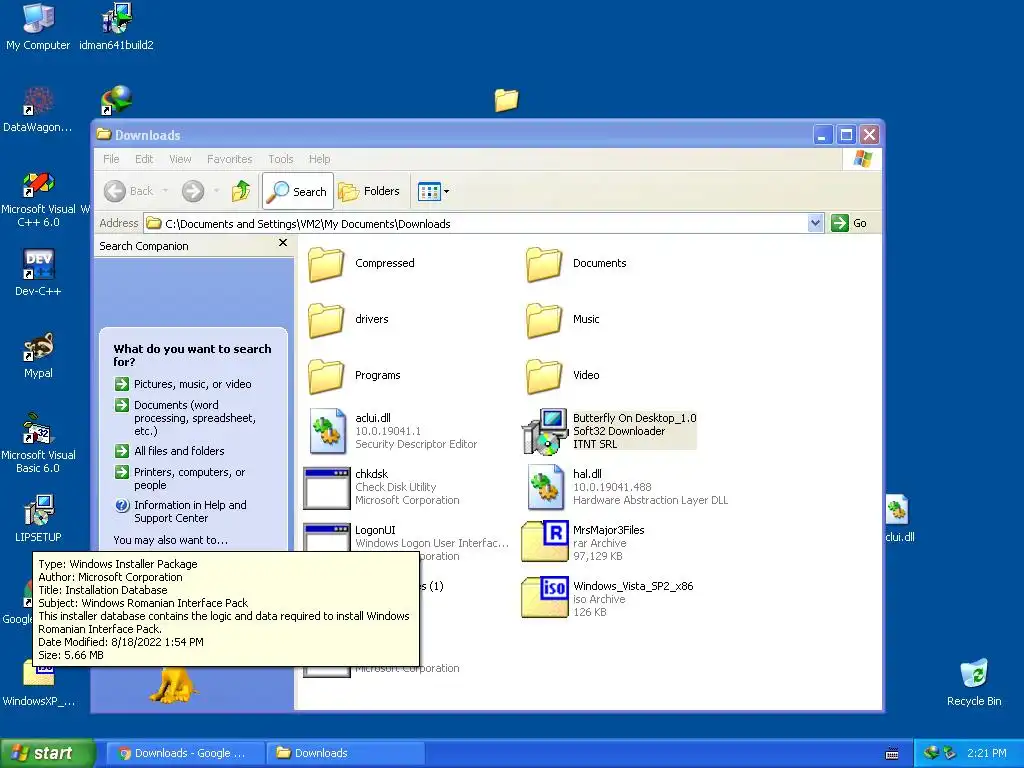
Task: Toggle the Folders pane button
Action: click(370, 191)
